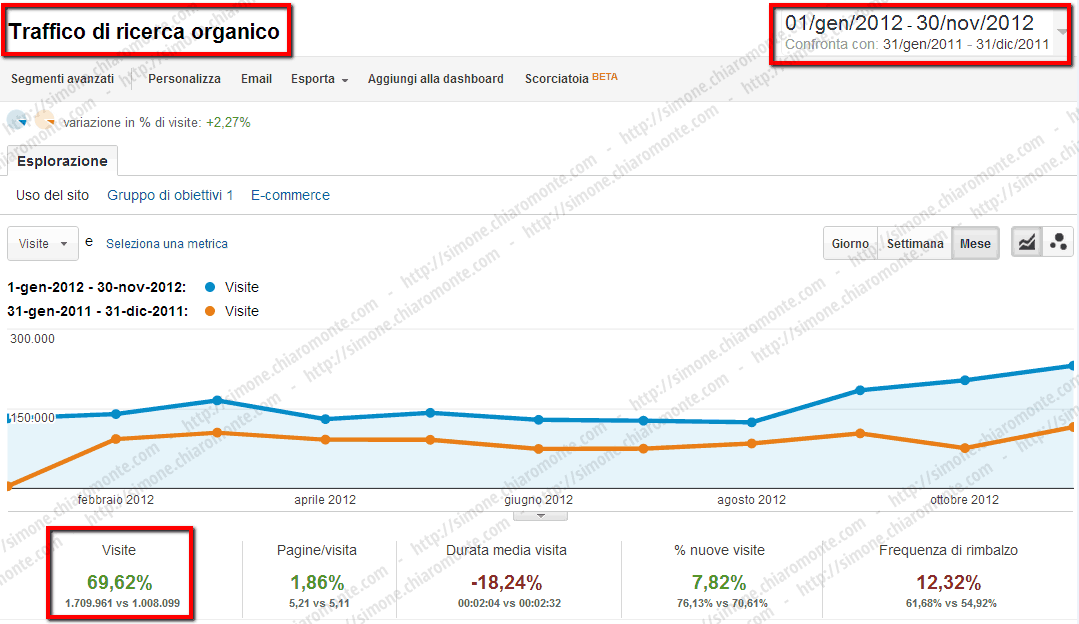Switch to Uso del sito view
1079x624 pixels.
click(52, 195)
